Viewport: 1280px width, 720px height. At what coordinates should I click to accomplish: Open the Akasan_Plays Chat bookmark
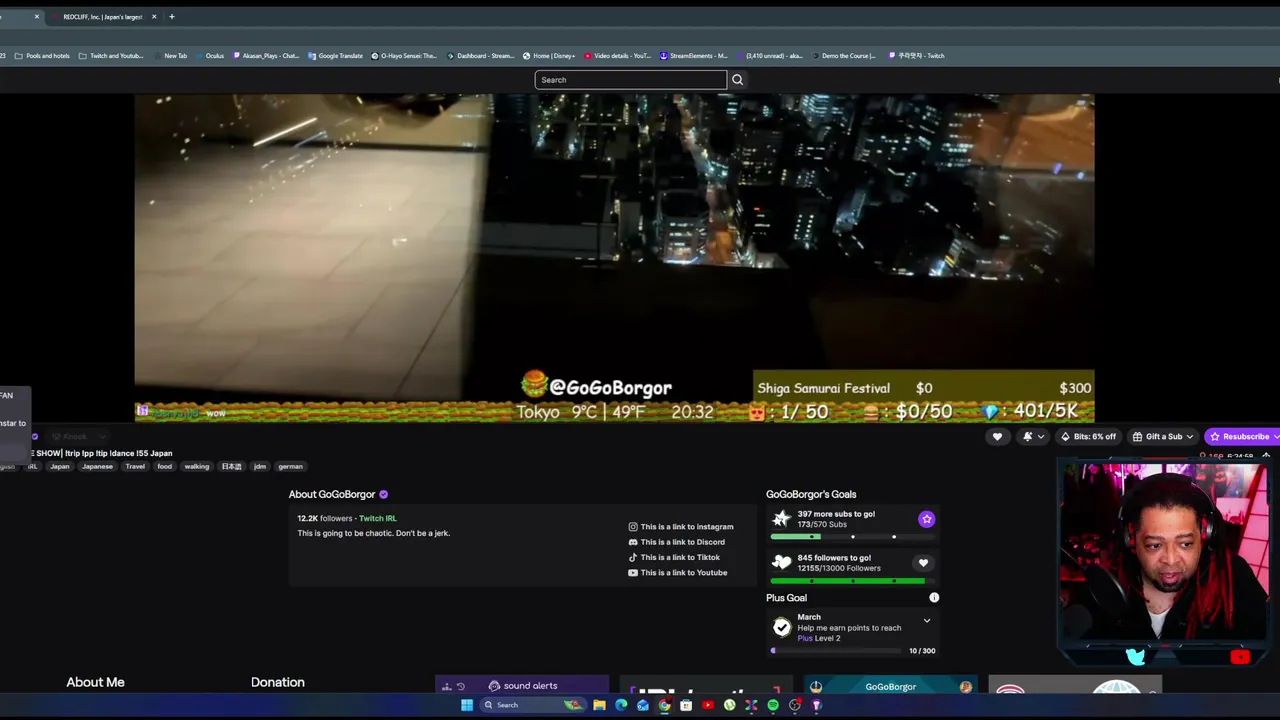point(265,56)
